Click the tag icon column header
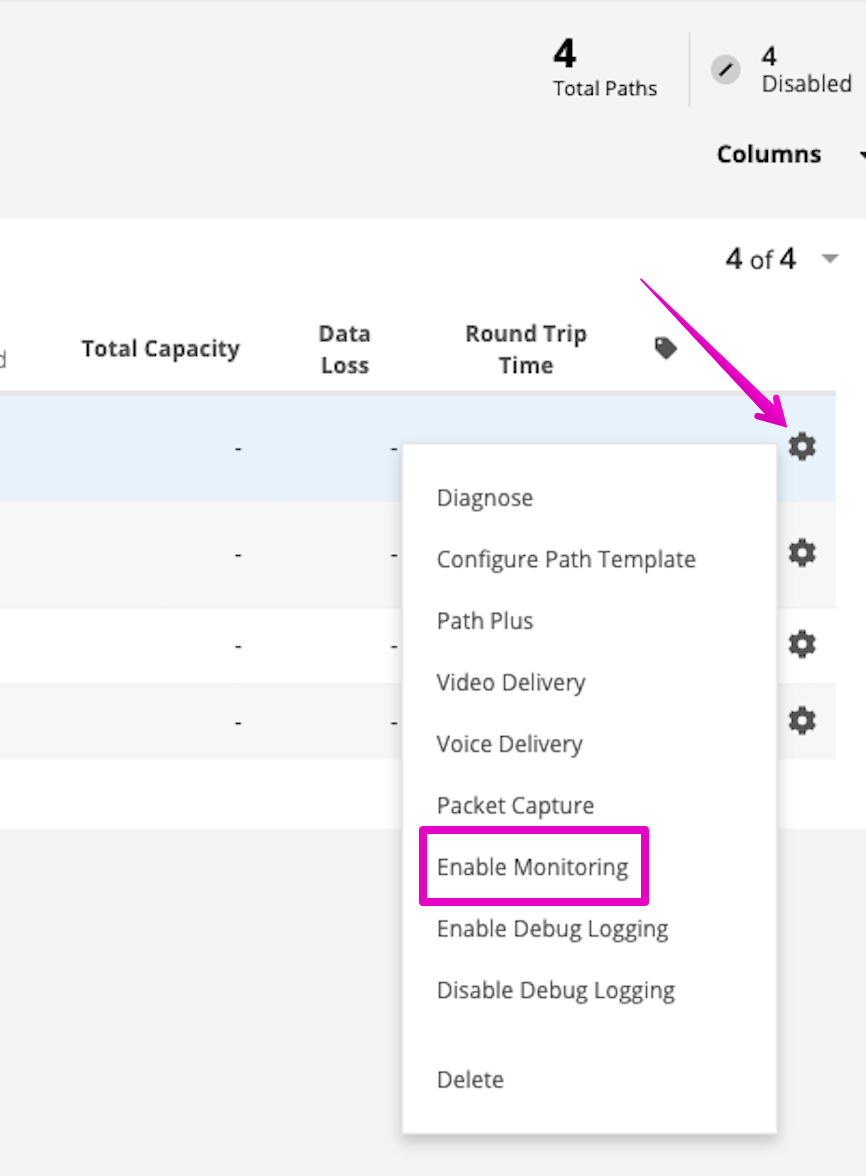866x1176 pixels. [x=666, y=348]
